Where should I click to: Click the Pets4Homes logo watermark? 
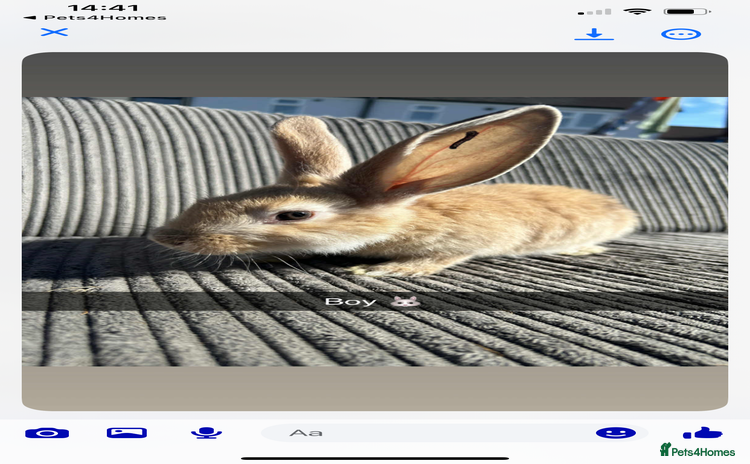point(697,451)
